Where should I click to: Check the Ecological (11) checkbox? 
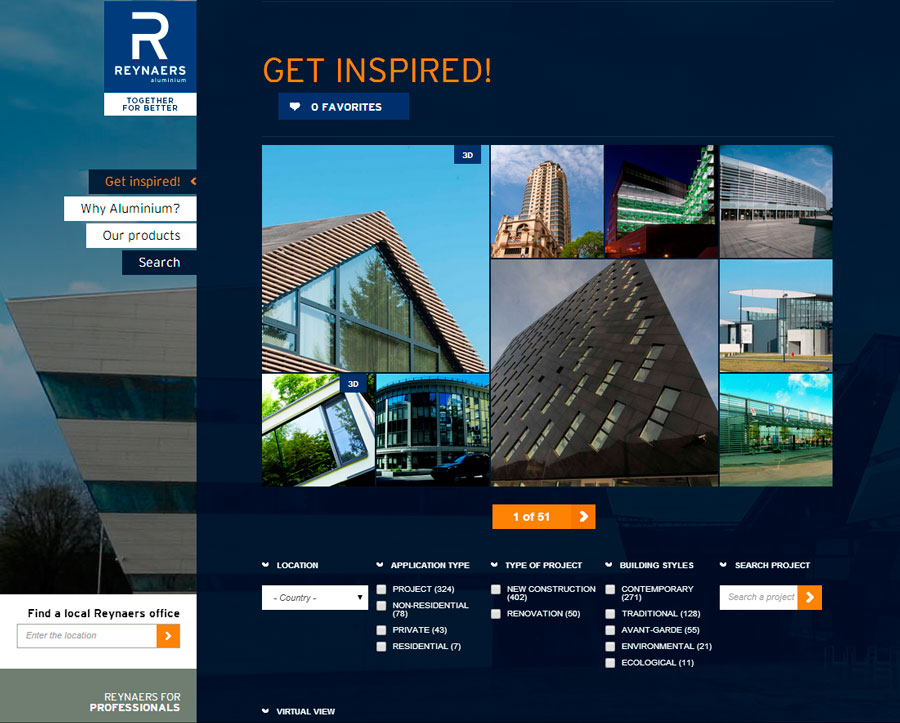pyautogui.click(x=610, y=663)
